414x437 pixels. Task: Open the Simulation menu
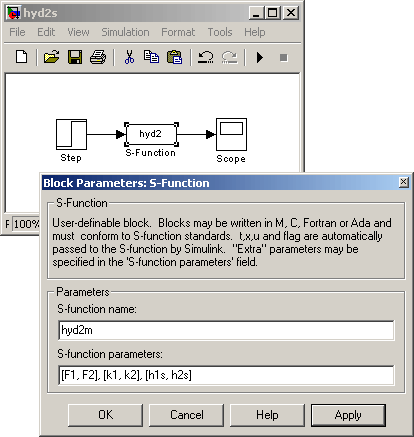125,32
